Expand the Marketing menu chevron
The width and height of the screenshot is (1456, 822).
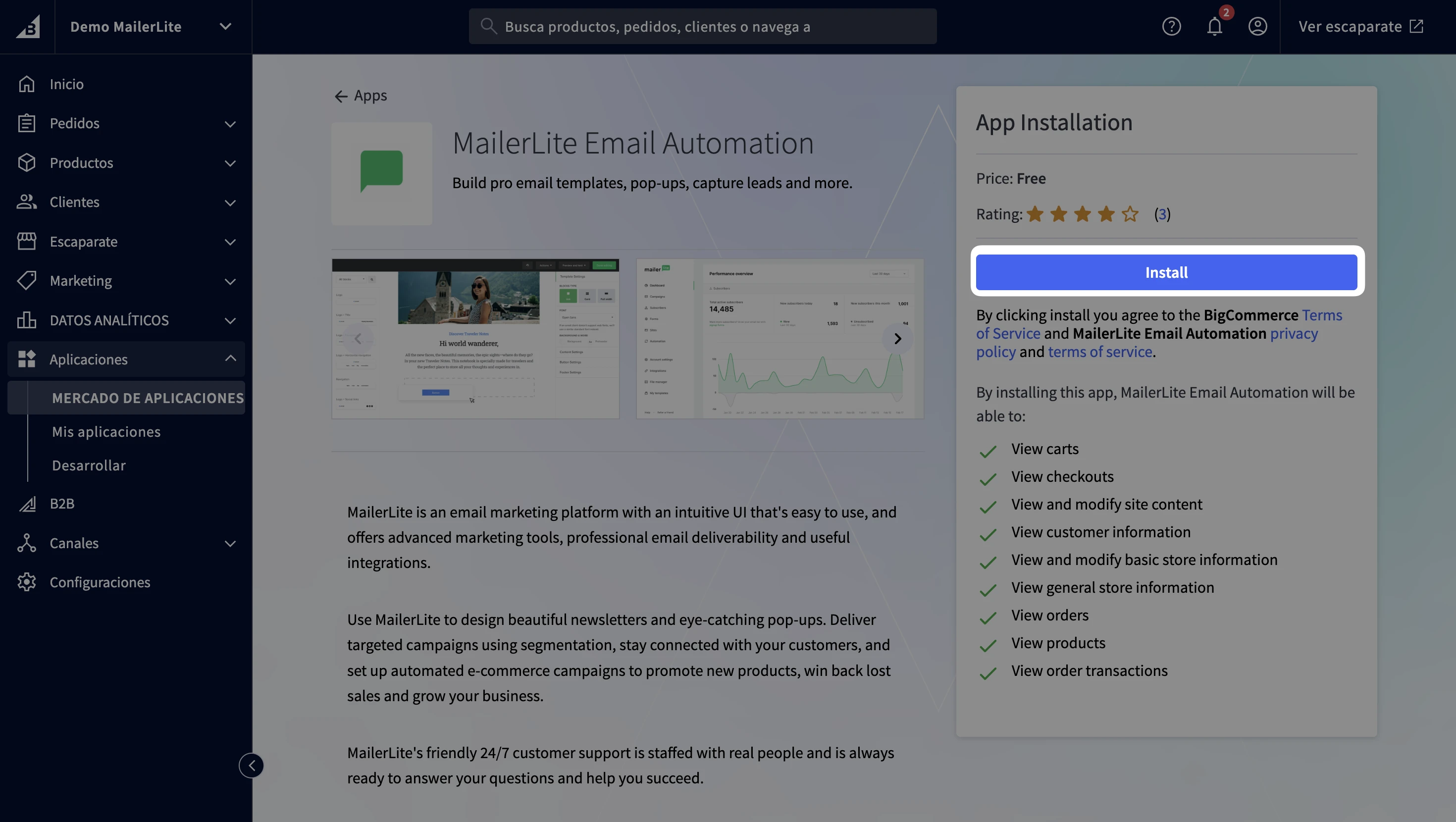[230, 281]
